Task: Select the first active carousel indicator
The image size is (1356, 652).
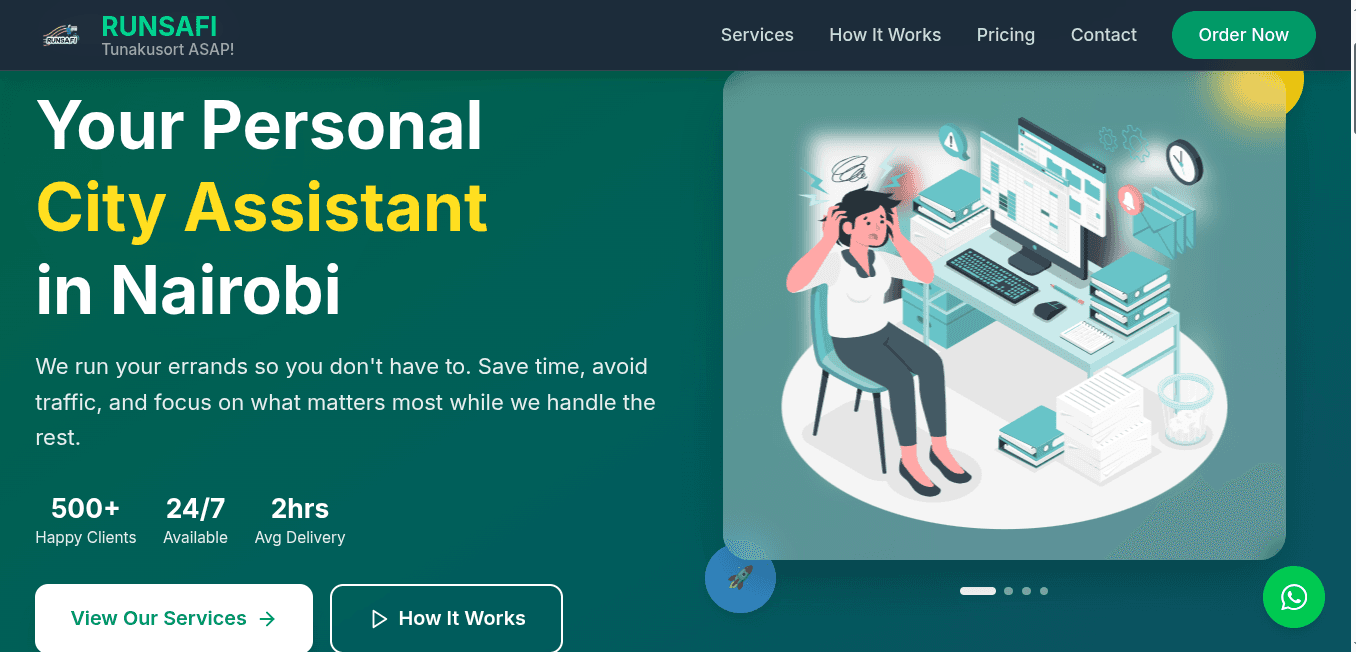Action: point(978,591)
